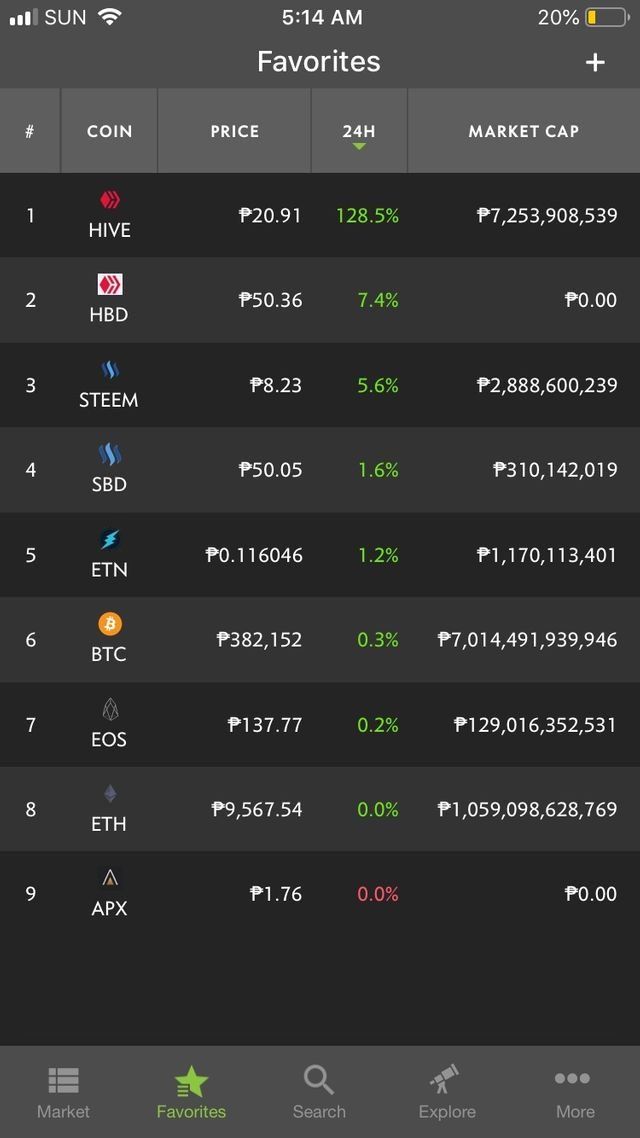Viewport: 640px width, 1138px height.
Task: Toggle 24H column sort order
Action: (359, 131)
